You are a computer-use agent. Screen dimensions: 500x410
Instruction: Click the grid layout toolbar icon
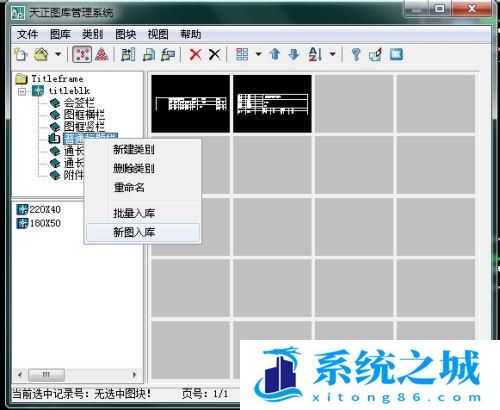(x=242, y=54)
